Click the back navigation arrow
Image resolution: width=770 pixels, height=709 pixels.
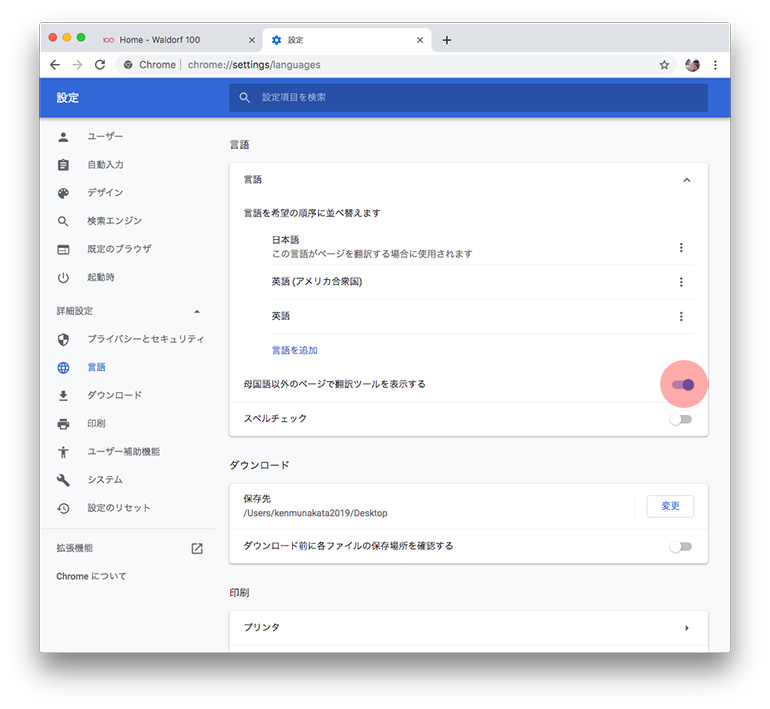click(55, 65)
